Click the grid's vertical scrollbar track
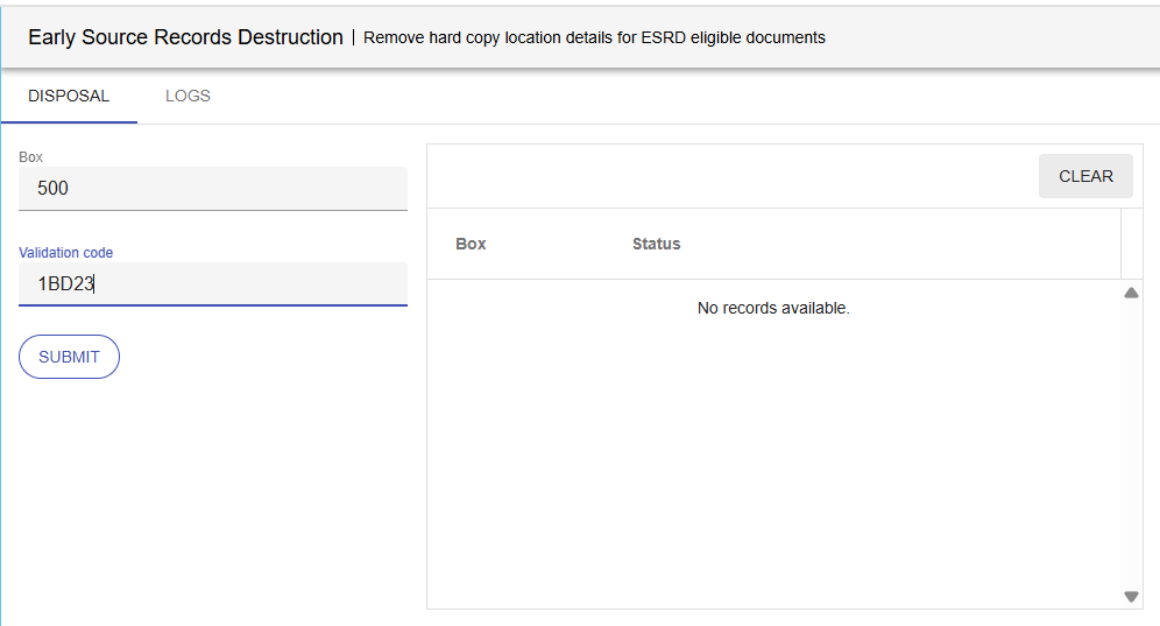The image size is (1160, 626). coord(1131,445)
